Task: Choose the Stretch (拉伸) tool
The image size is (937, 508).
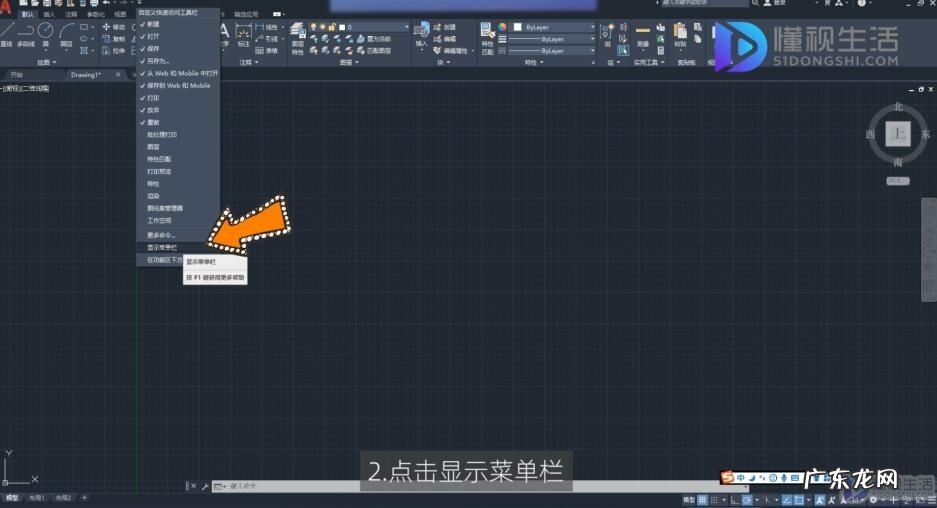Action: [114, 51]
